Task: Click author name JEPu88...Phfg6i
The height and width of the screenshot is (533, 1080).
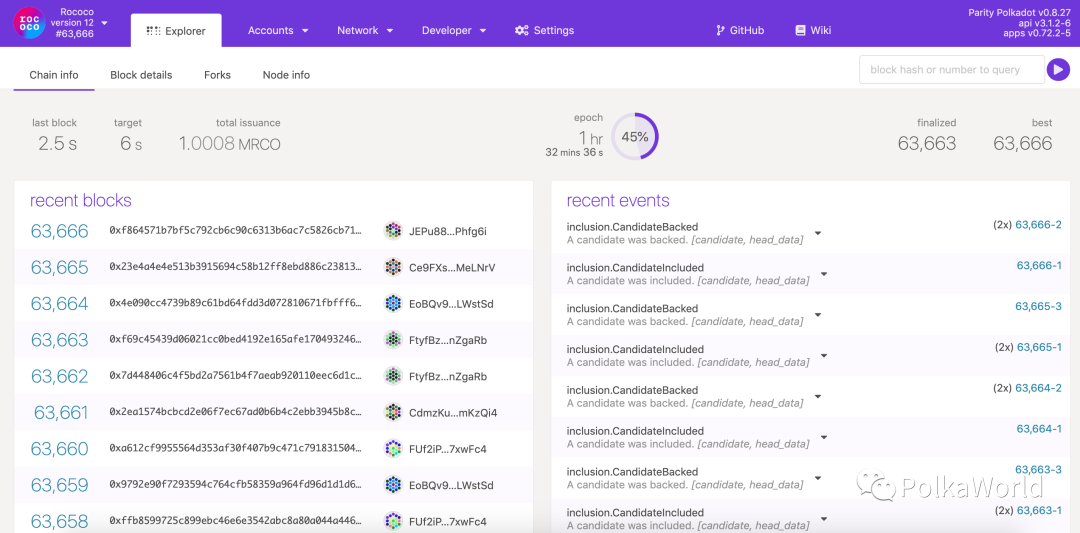Action: tap(448, 231)
